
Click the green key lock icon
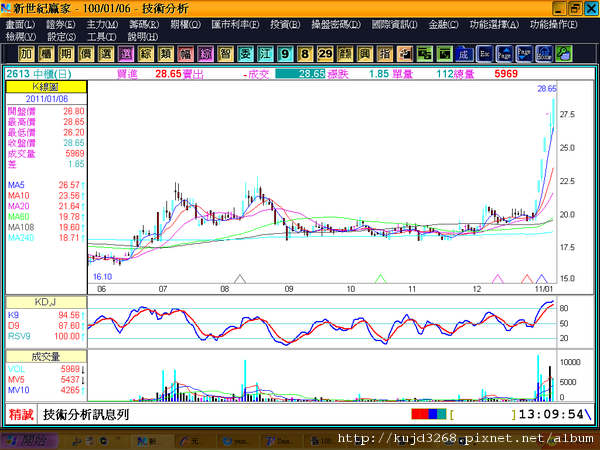point(564,54)
